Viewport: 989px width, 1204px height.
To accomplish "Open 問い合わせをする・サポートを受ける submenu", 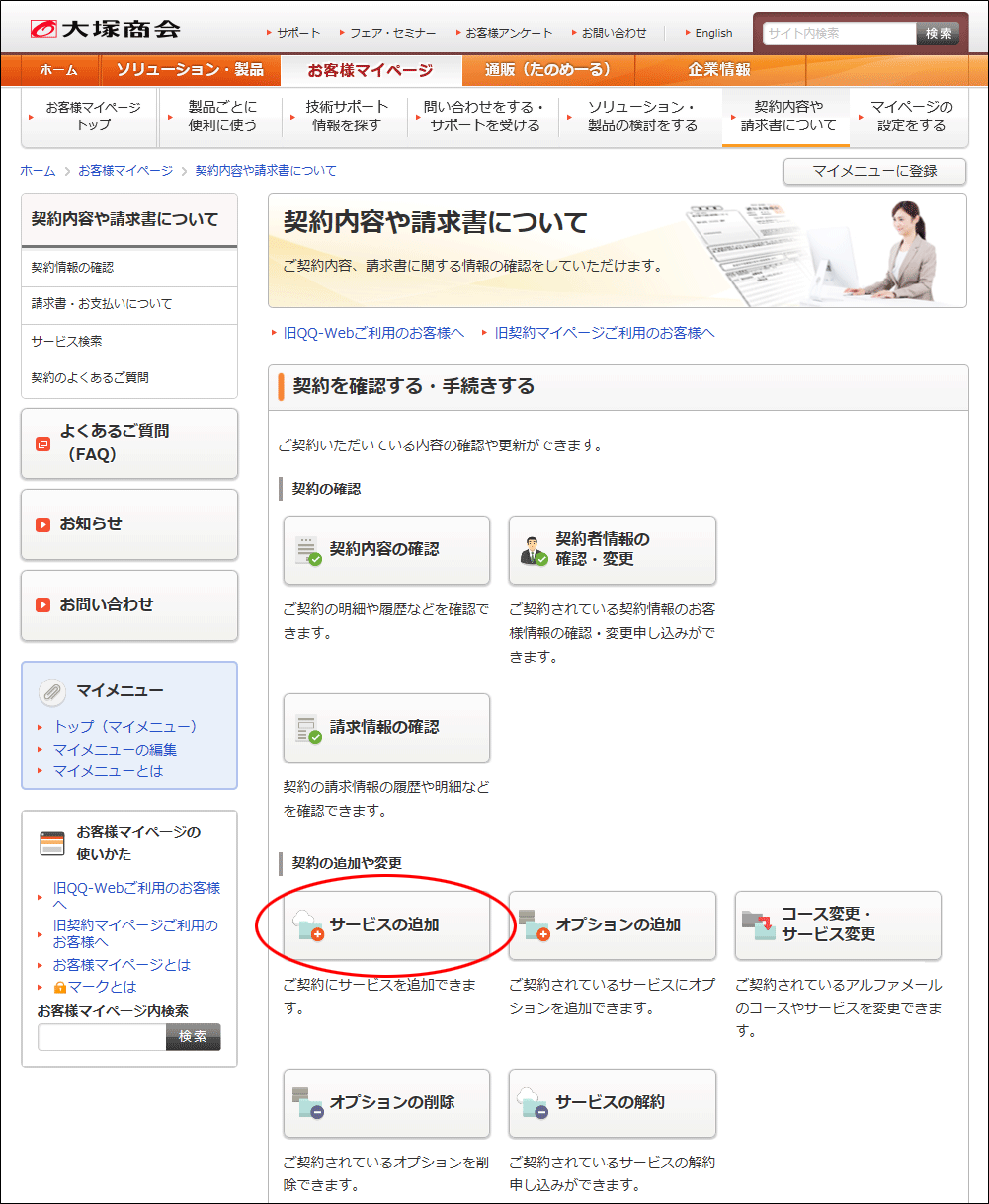I will pos(483,117).
